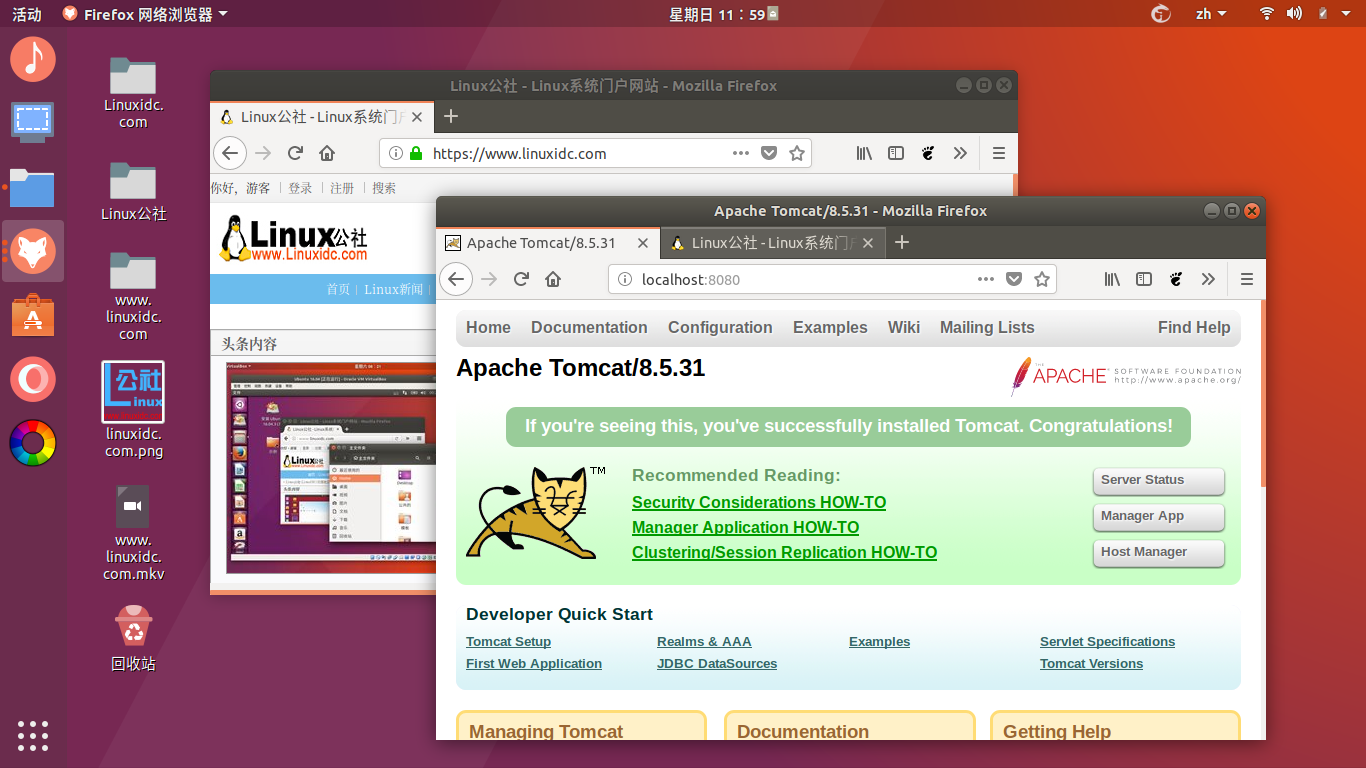The width and height of the screenshot is (1366, 768).
Task: Click the overflow double-arrow toolbar icon
Action: [1208, 279]
